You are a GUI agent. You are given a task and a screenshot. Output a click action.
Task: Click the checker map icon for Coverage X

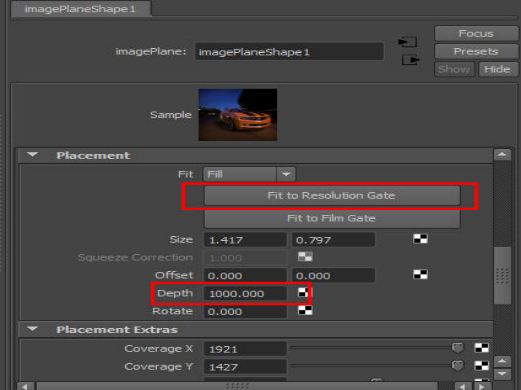(x=482, y=348)
